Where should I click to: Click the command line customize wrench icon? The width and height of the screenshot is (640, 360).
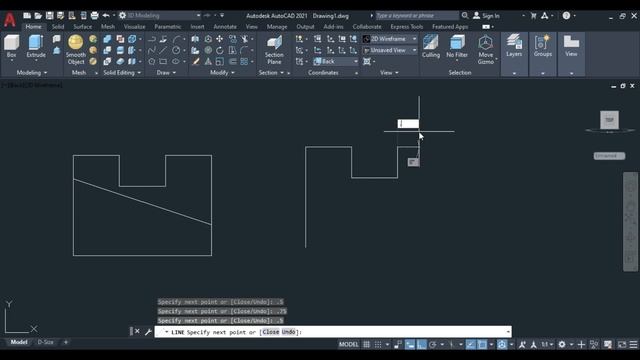(x=148, y=332)
